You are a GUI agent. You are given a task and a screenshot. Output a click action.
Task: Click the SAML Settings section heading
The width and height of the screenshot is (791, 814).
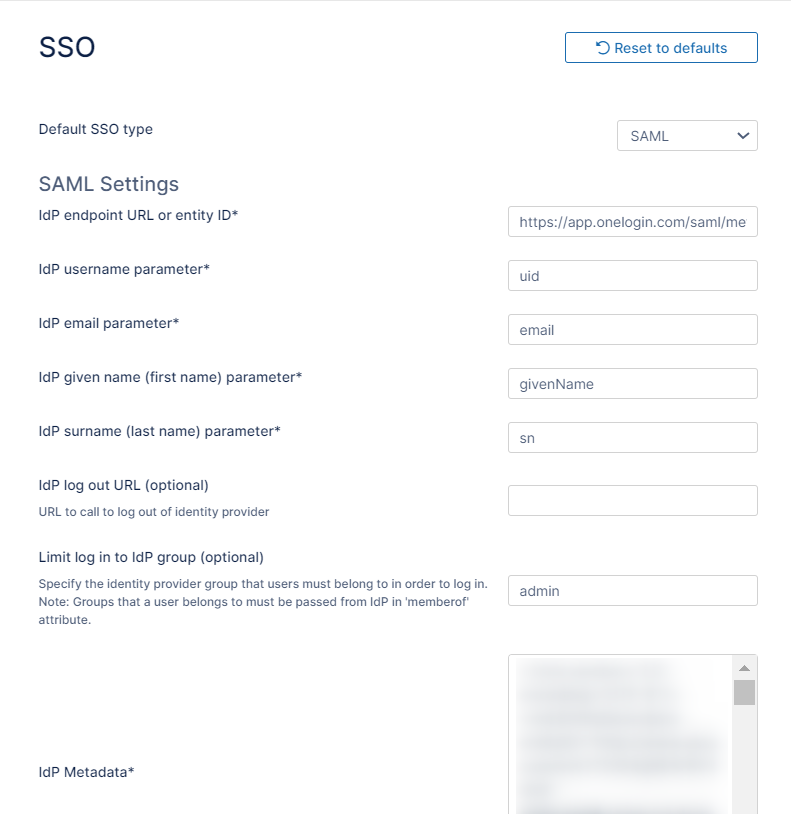tap(109, 184)
